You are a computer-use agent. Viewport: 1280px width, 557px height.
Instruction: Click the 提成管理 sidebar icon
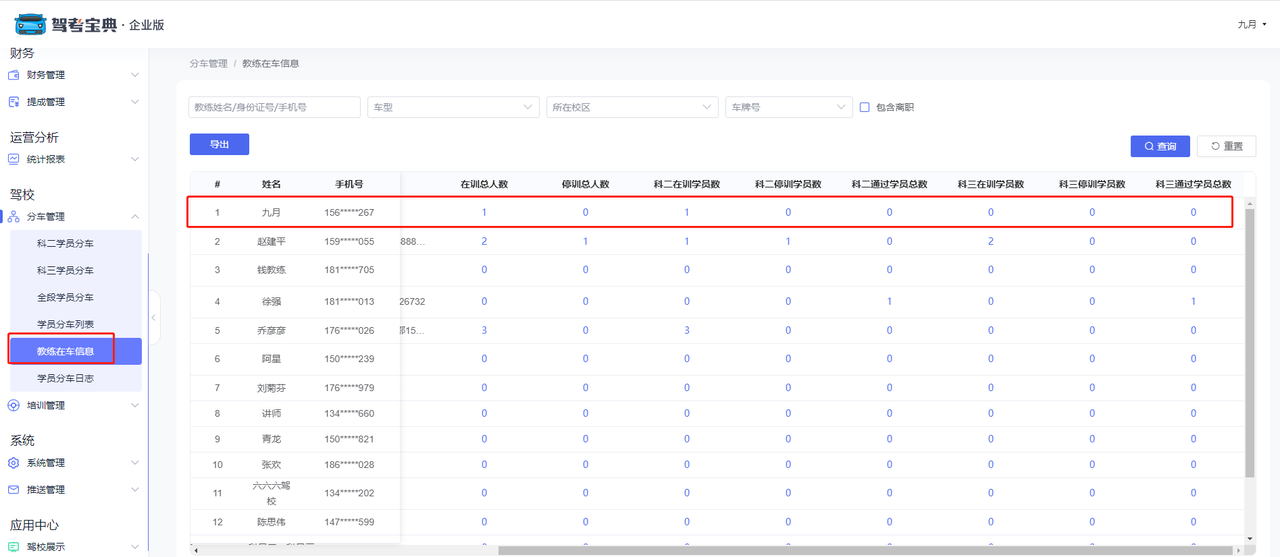tap(14, 102)
